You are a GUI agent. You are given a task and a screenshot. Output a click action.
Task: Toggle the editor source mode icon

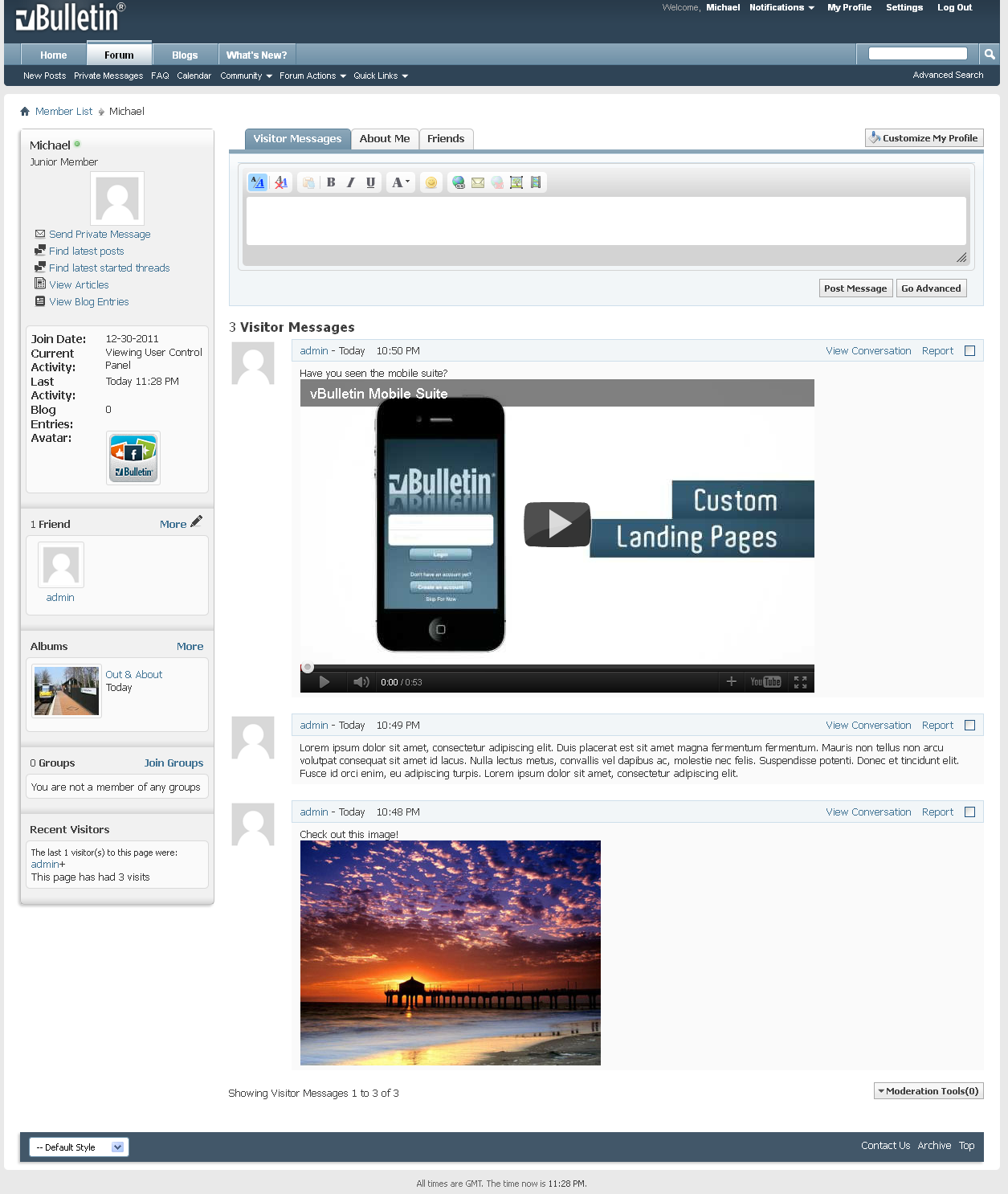point(258,182)
